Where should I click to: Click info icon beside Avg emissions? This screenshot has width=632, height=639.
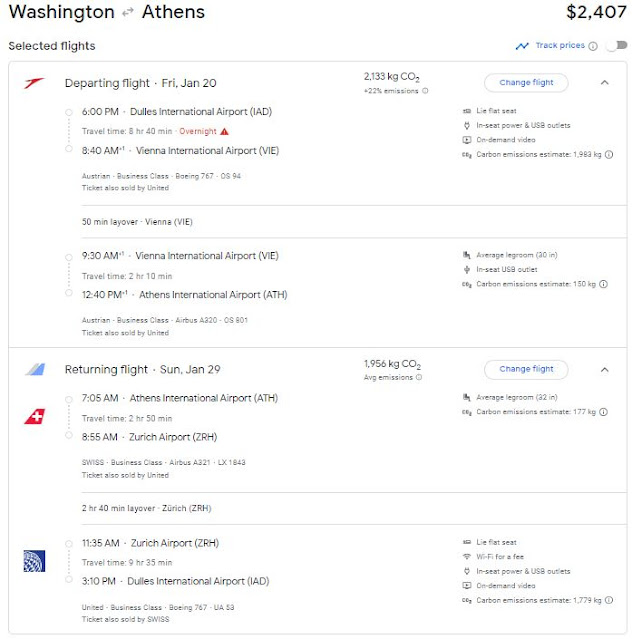coord(419,377)
